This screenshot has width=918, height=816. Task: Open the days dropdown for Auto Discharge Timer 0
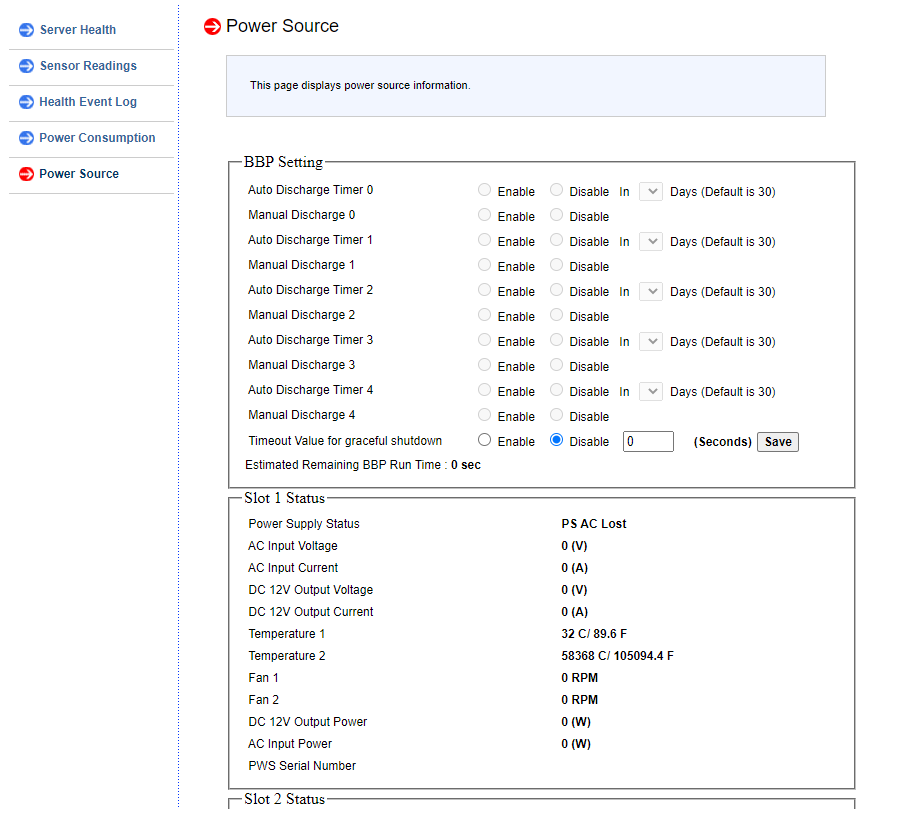[650, 191]
